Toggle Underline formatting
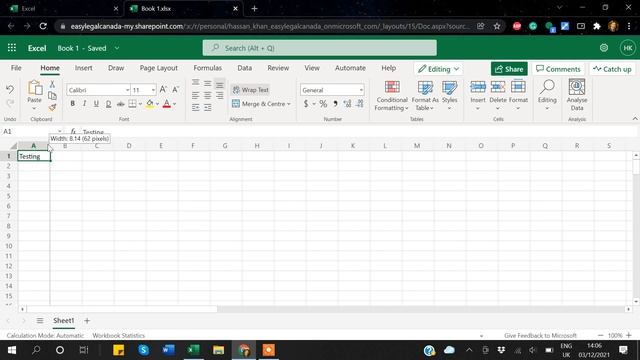Image resolution: width=640 pixels, height=360 pixels. (x=96, y=104)
